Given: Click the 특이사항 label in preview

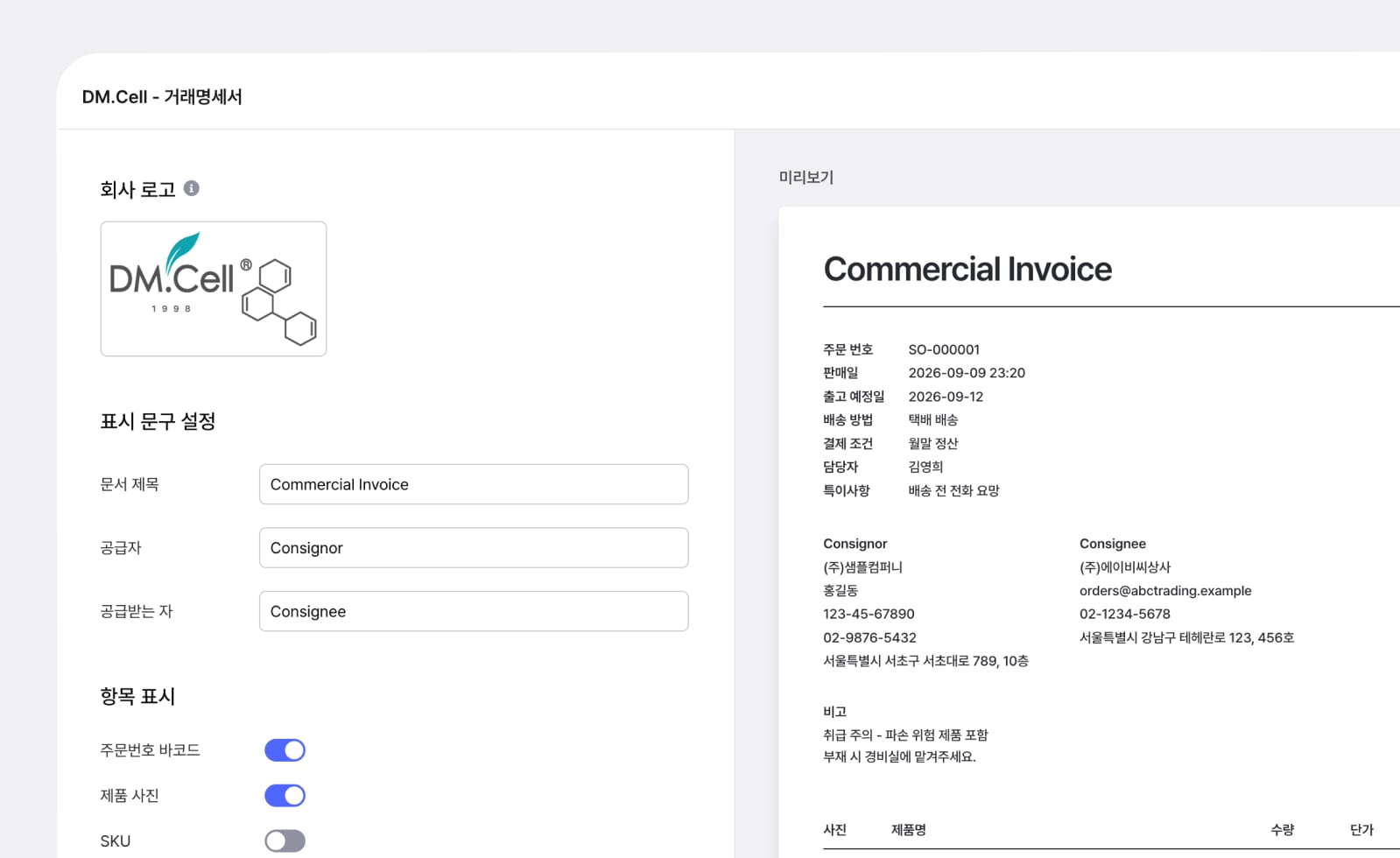Looking at the screenshot, I should click(846, 491).
